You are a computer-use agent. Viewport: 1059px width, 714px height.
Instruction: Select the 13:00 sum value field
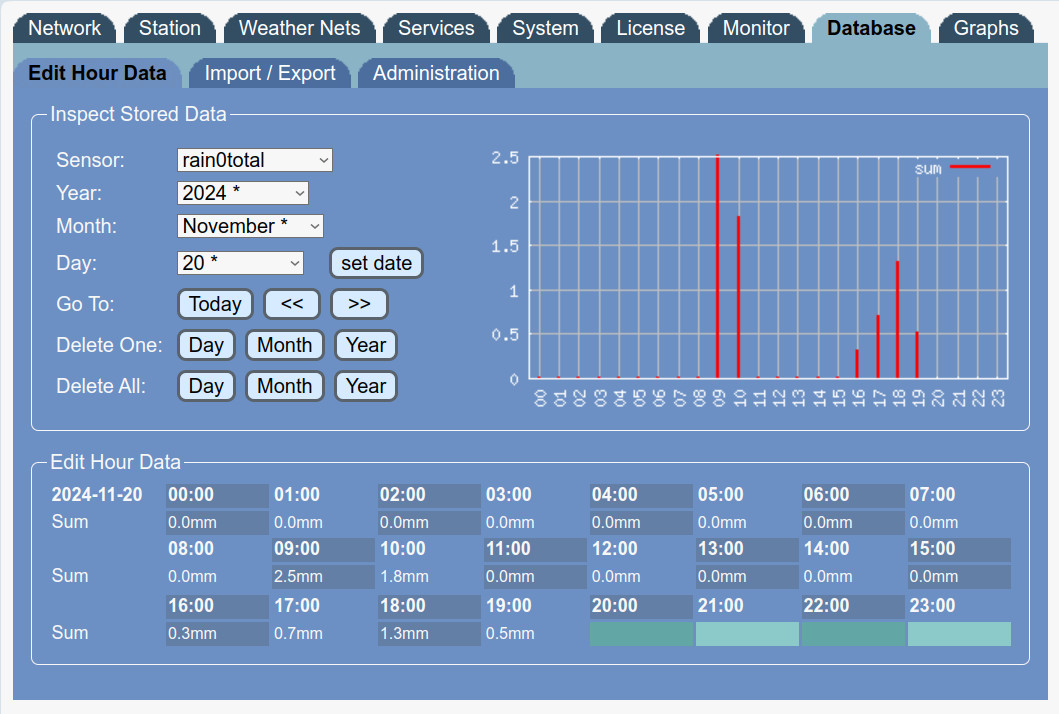click(x=748, y=577)
